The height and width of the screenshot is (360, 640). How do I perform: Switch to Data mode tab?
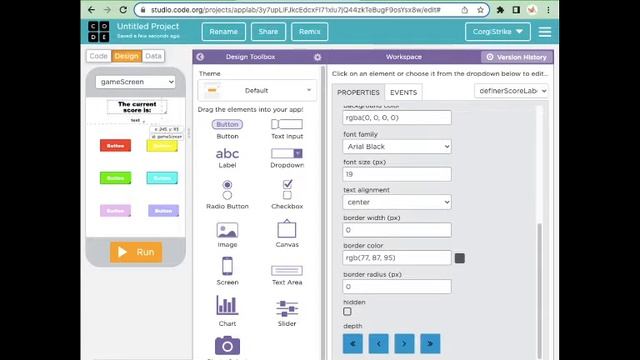153,56
